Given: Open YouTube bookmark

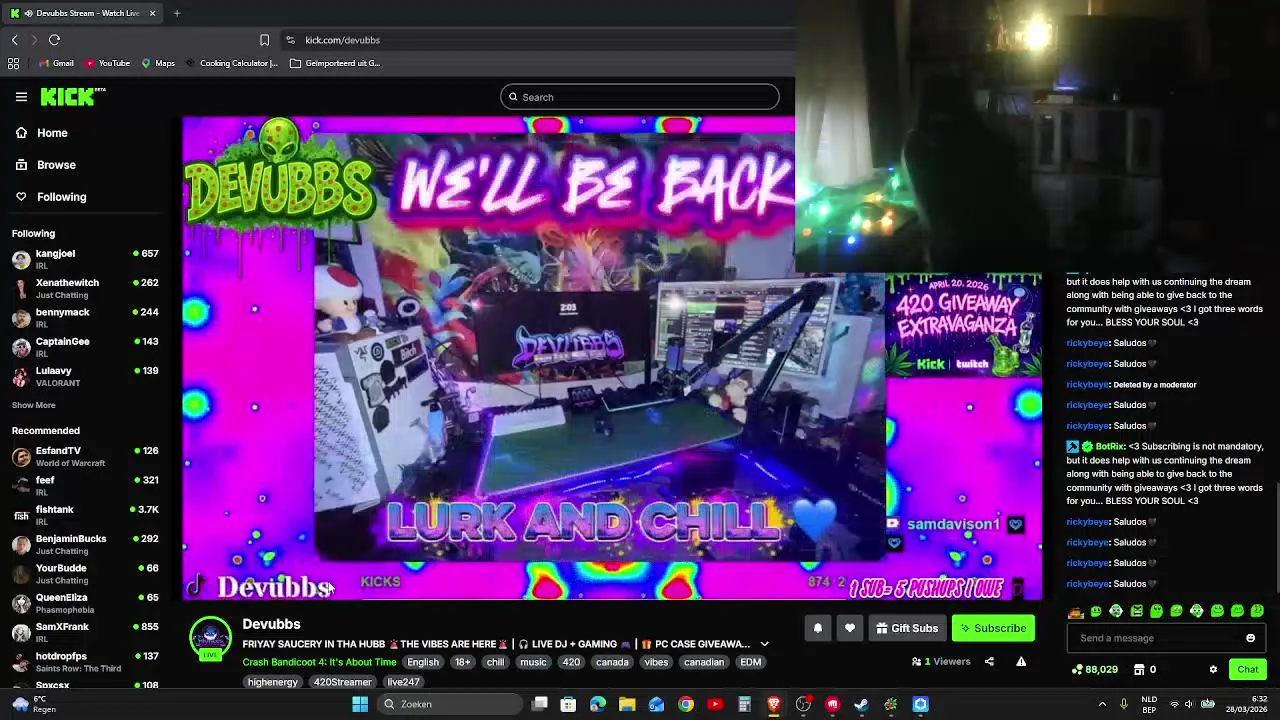Looking at the screenshot, I should [107, 63].
